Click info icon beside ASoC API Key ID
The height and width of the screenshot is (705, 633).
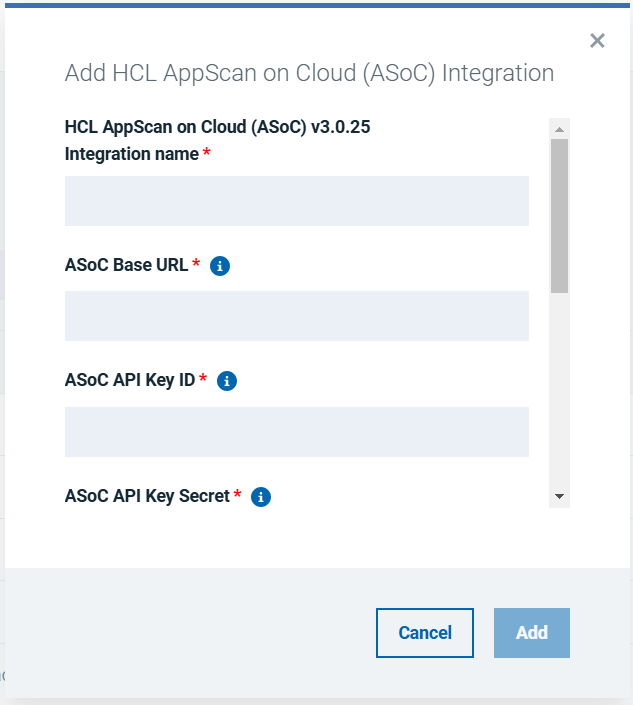pos(227,381)
